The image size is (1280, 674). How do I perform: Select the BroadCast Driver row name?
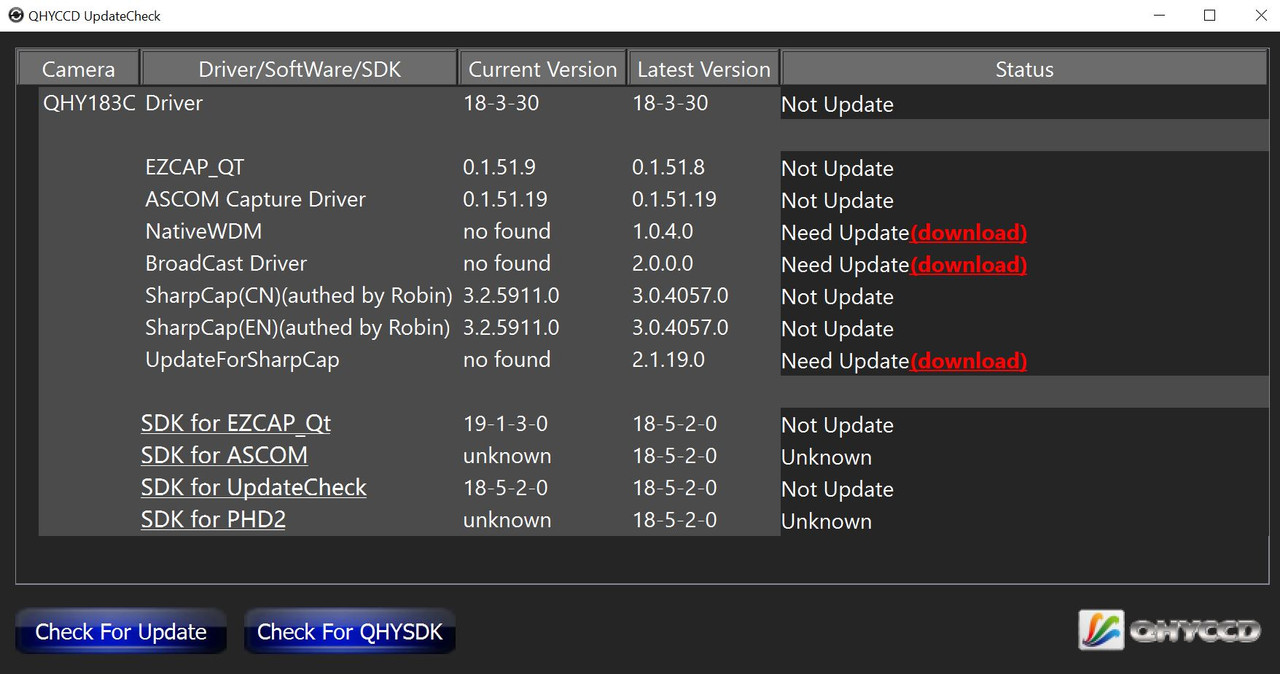click(x=226, y=264)
